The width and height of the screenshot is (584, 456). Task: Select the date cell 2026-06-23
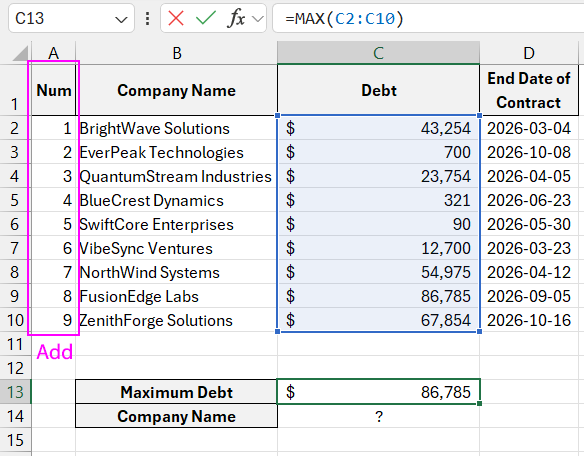pos(529,200)
